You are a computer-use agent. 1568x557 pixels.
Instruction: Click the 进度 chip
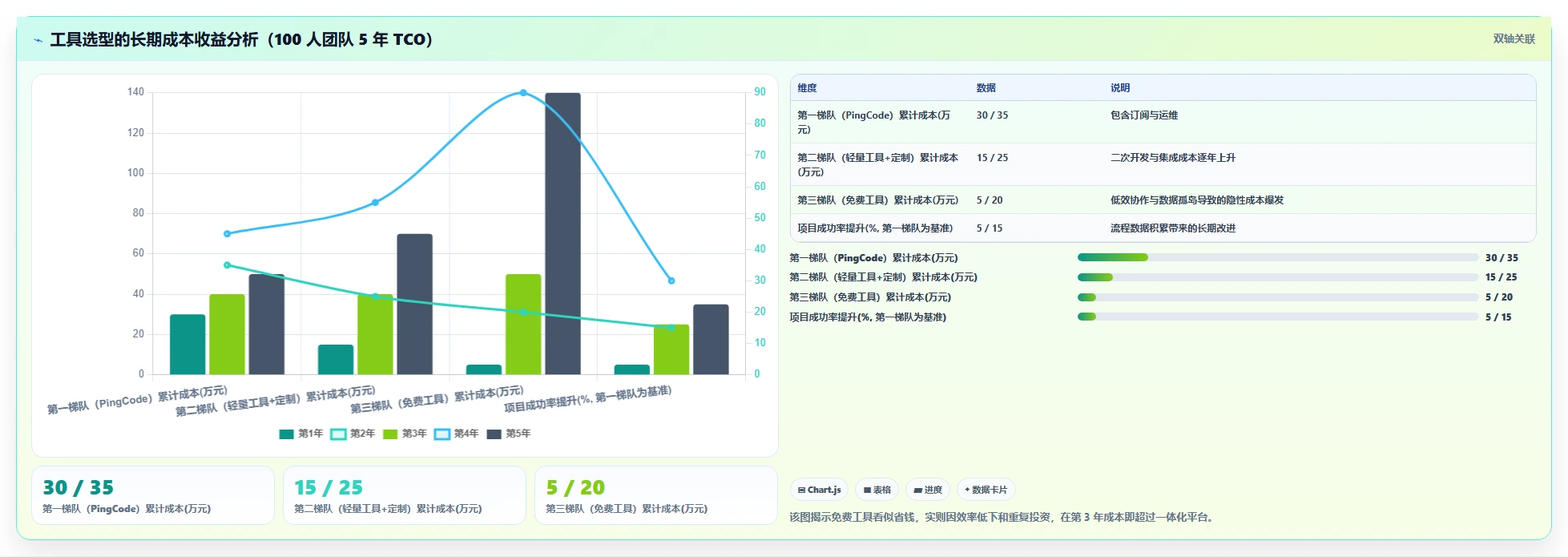[x=928, y=490]
